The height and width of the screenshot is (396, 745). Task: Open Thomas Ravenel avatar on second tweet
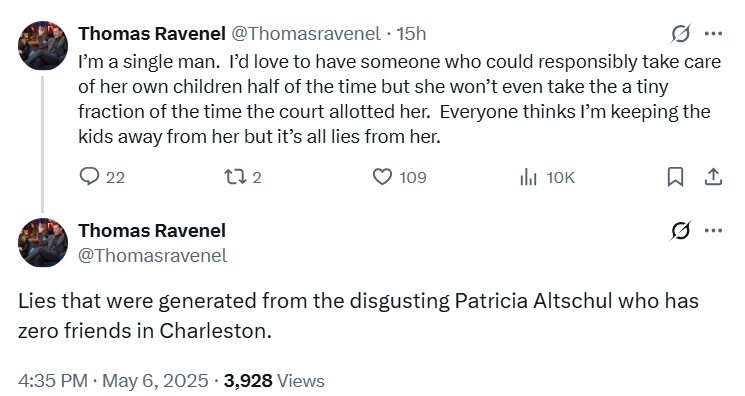(x=43, y=242)
